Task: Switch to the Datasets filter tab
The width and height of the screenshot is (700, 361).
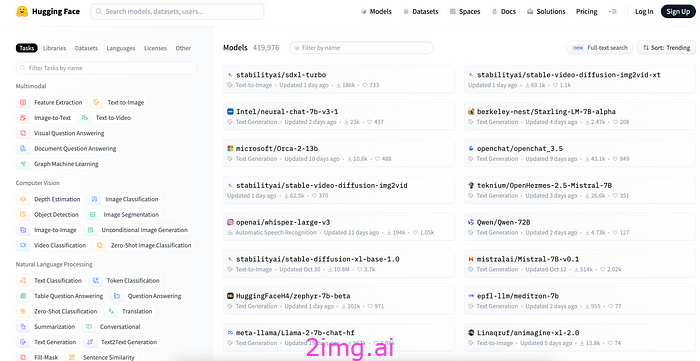Action: coord(86,48)
